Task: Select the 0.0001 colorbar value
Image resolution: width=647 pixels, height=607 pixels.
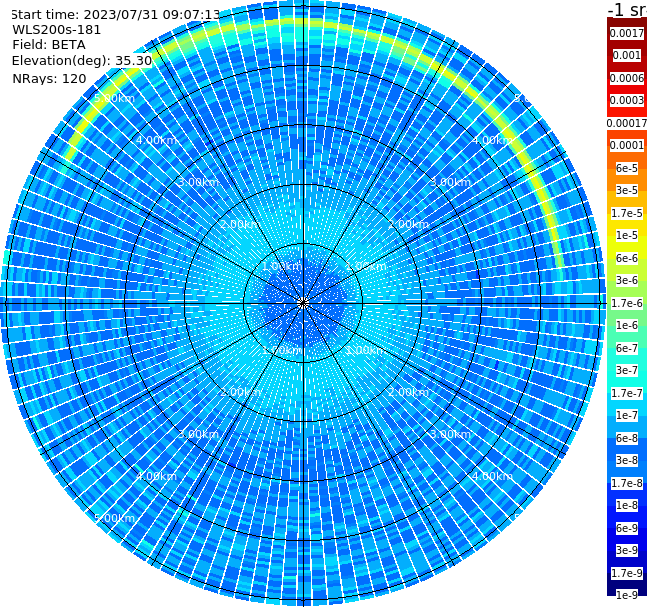Action: click(x=627, y=145)
